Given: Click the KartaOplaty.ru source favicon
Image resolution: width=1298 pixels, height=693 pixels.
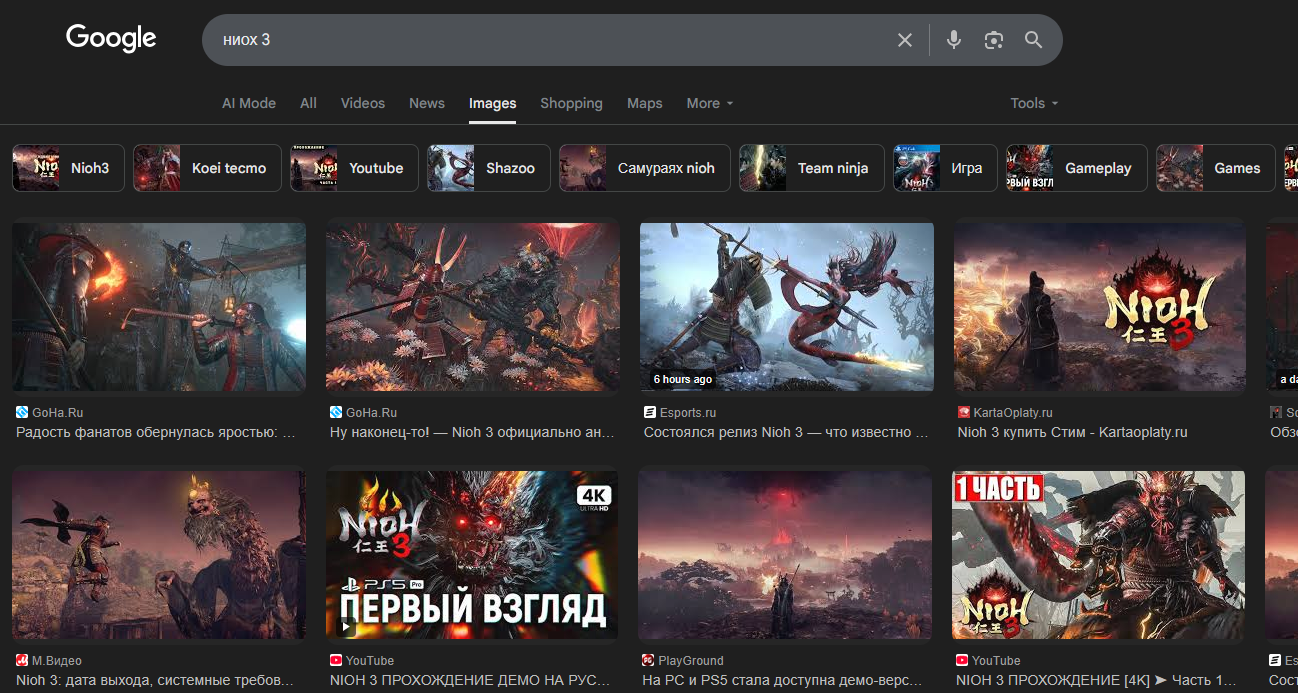Looking at the screenshot, I should click(964, 412).
